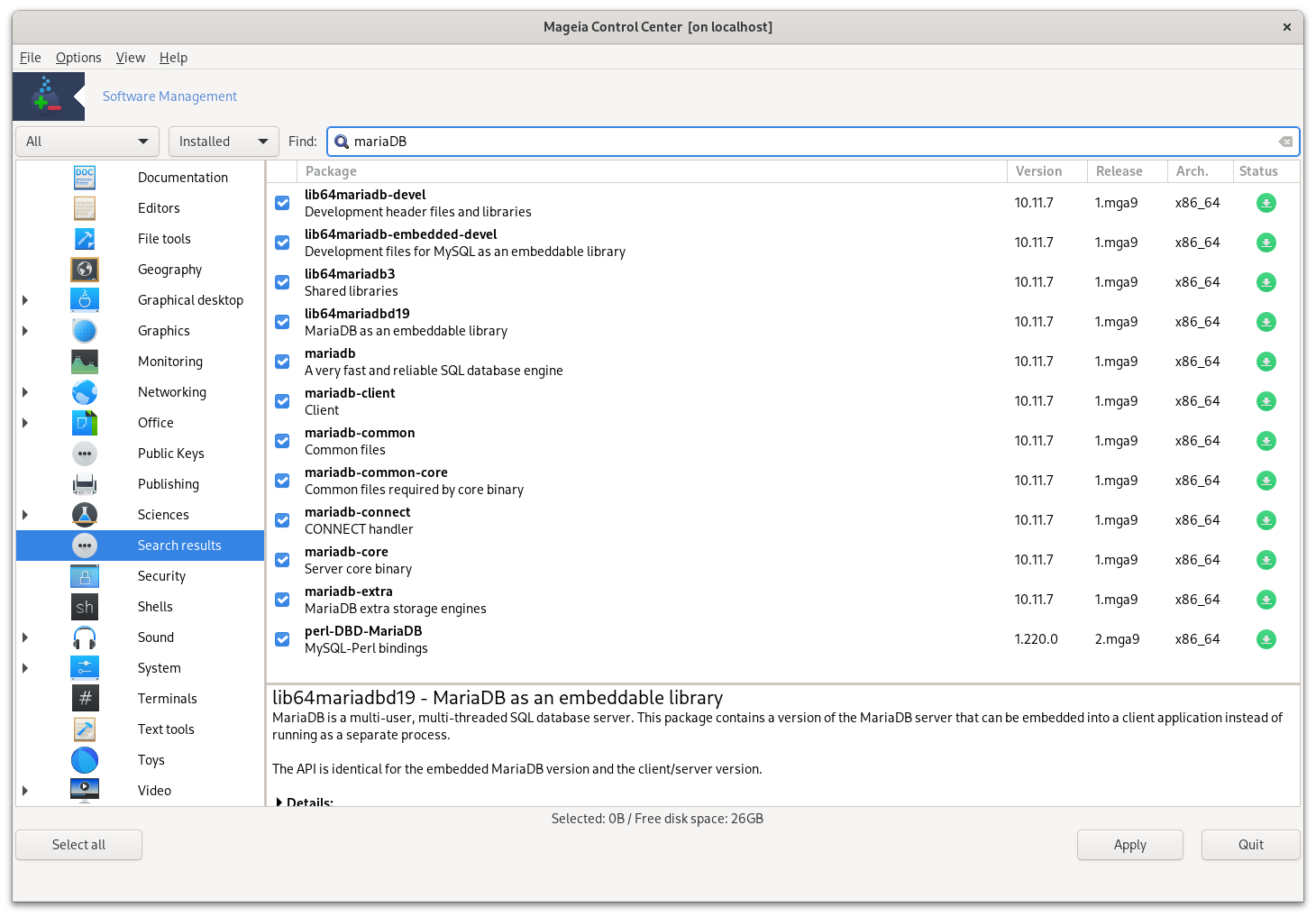The width and height of the screenshot is (1316, 917).
Task: Click the File tools category icon
Action: pos(85,239)
